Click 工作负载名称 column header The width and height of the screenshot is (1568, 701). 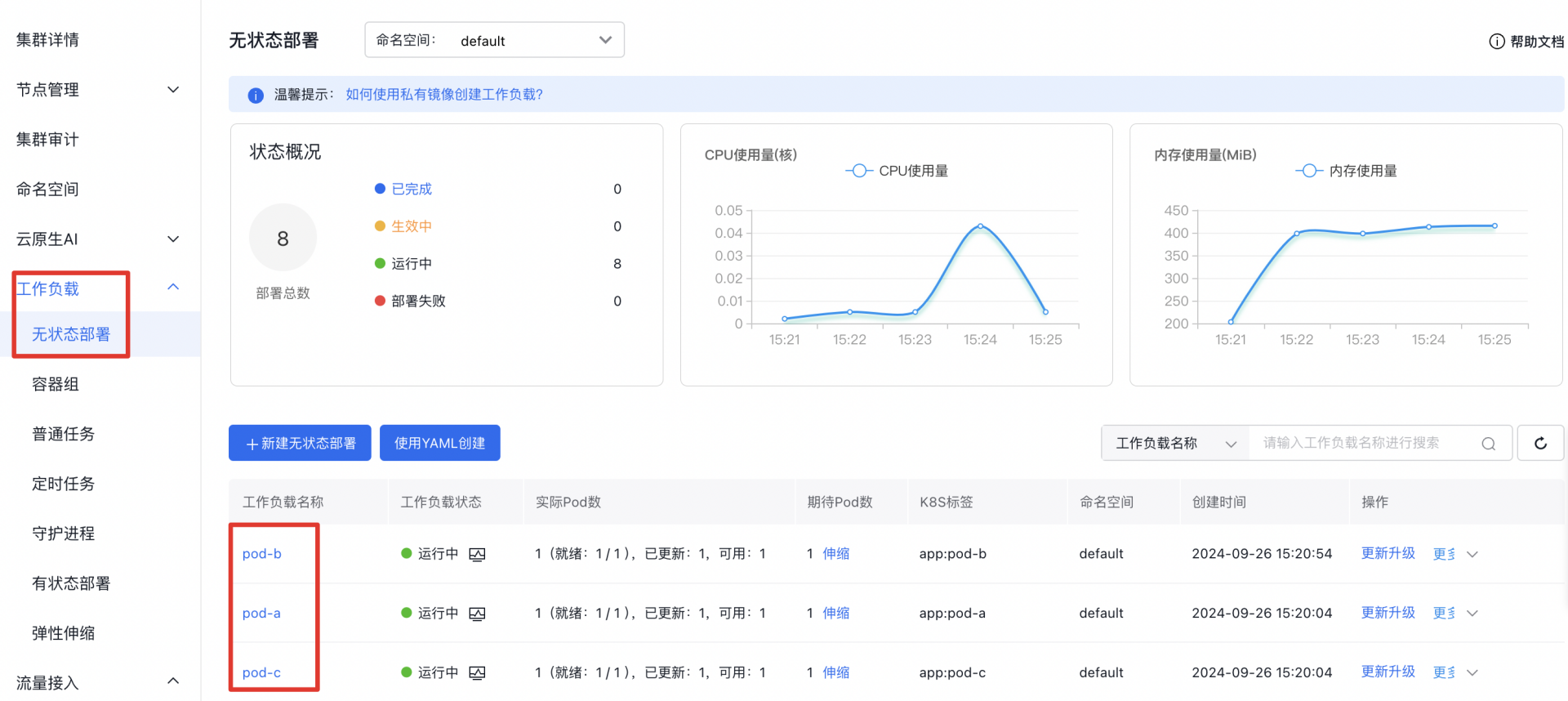pos(283,502)
